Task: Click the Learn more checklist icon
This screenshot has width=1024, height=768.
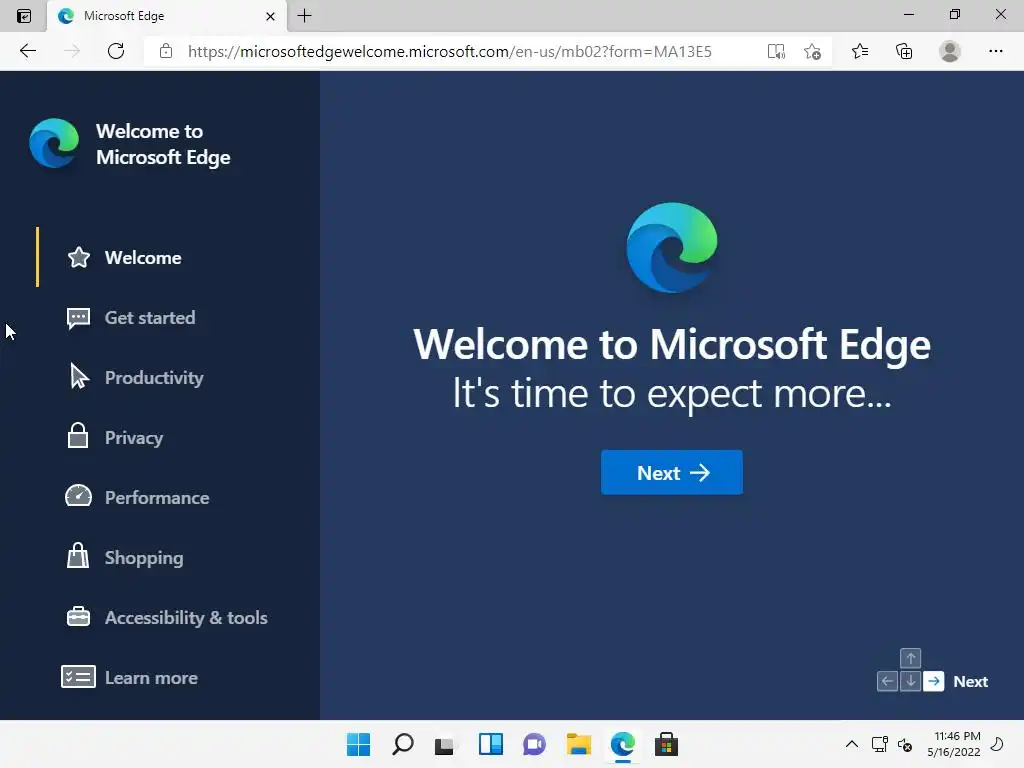Action: 78,677
